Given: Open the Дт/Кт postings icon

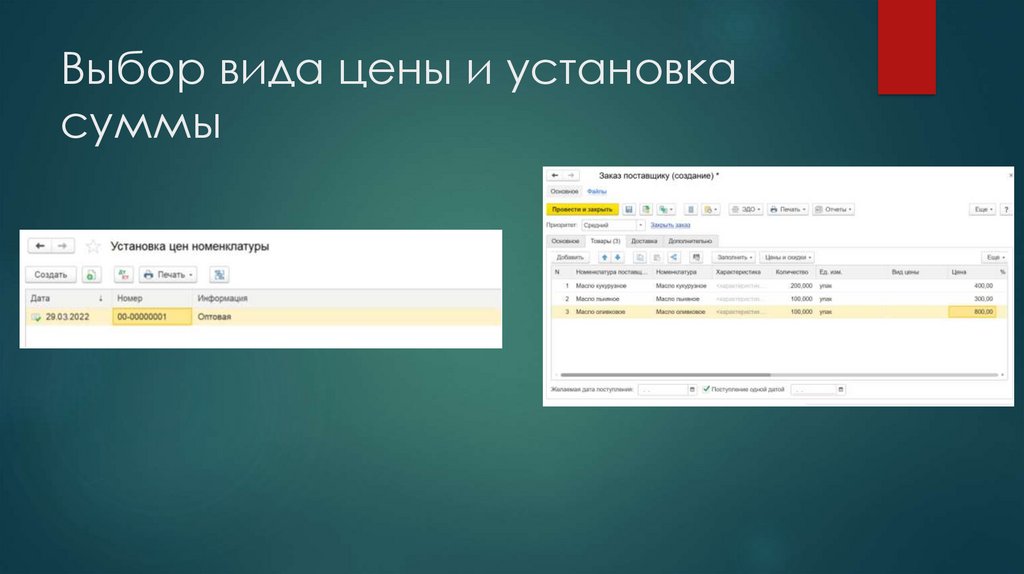Looking at the screenshot, I should [123, 275].
